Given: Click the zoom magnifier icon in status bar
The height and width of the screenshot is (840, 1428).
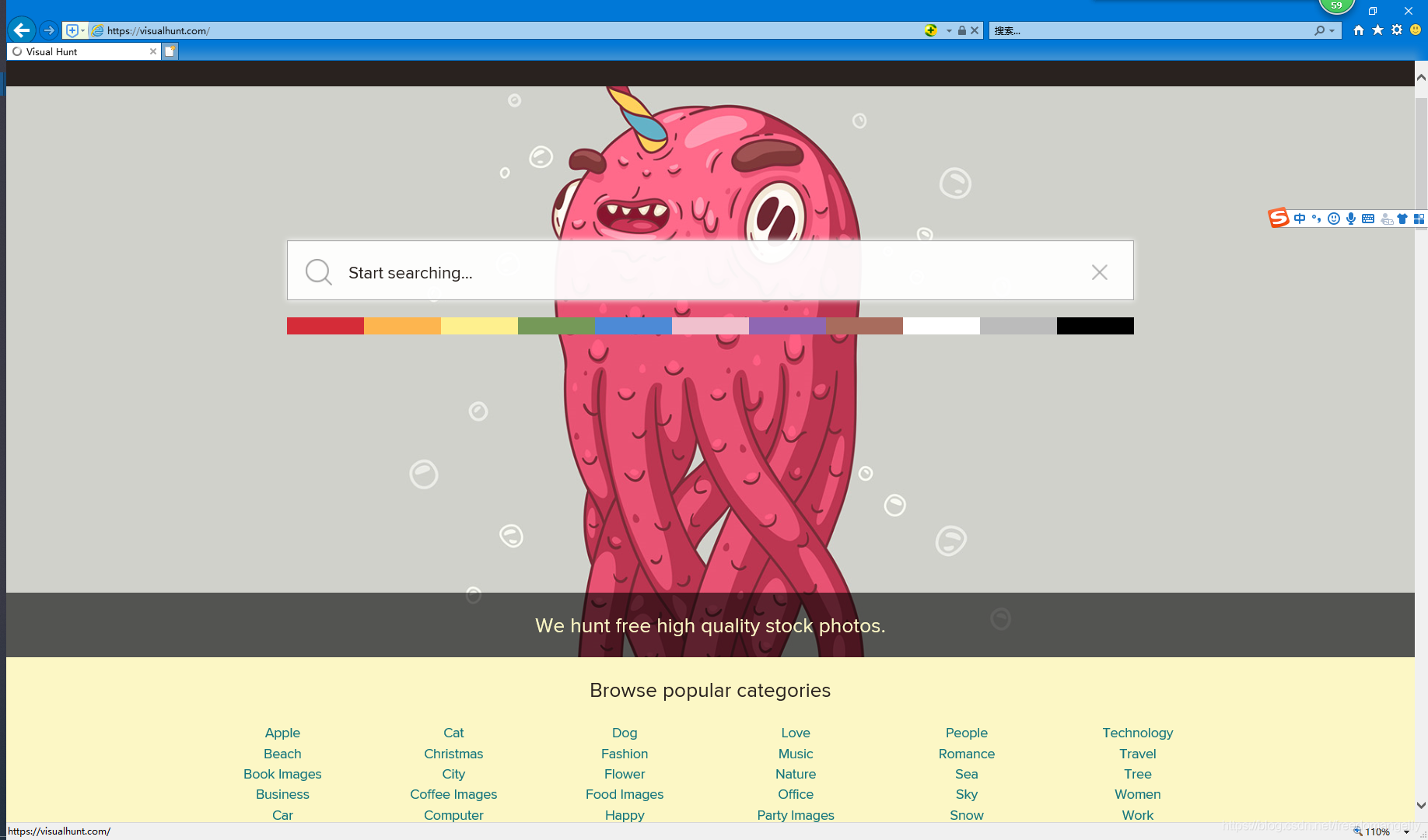Looking at the screenshot, I should (1358, 832).
